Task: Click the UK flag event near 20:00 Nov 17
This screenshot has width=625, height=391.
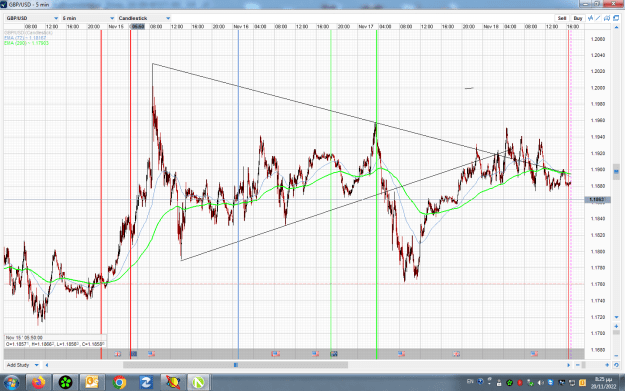Action: click(x=456, y=354)
